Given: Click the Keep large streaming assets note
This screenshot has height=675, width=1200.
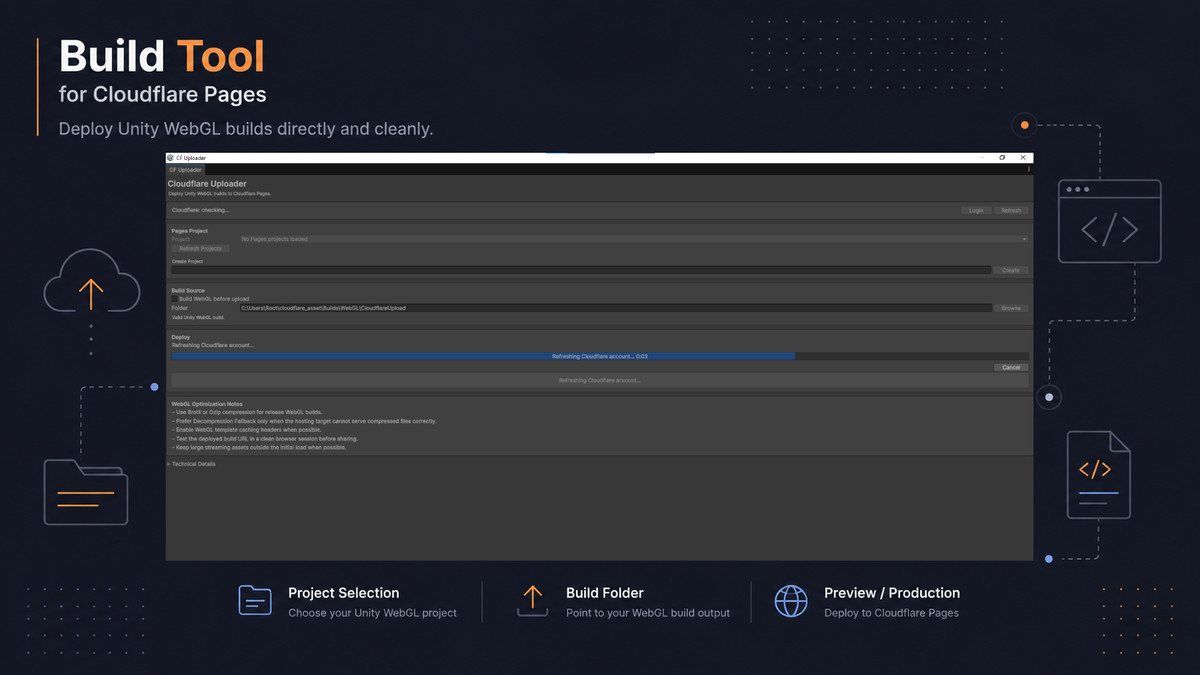Looking at the screenshot, I should tap(260, 447).
